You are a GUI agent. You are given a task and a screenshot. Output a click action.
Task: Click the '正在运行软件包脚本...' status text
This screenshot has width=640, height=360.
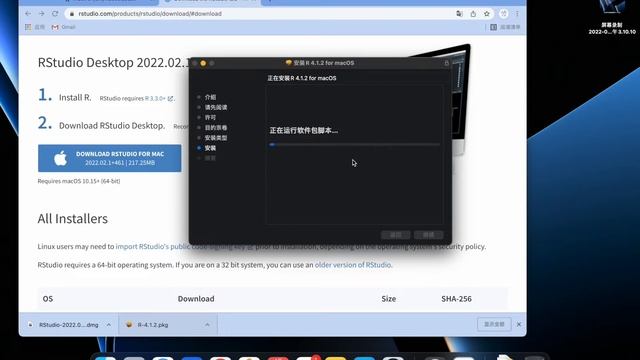[x=304, y=131]
